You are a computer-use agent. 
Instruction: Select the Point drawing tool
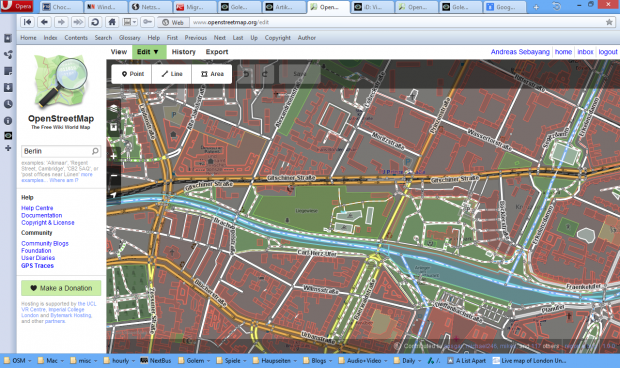[132, 74]
